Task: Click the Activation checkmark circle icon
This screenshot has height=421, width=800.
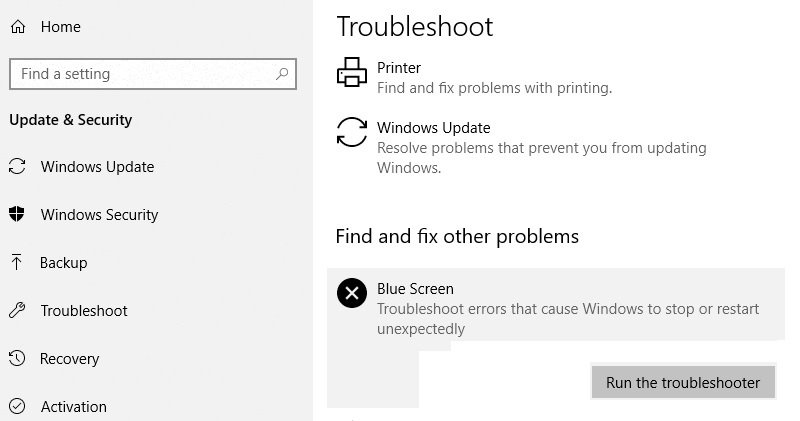Action: click(x=17, y=406)
